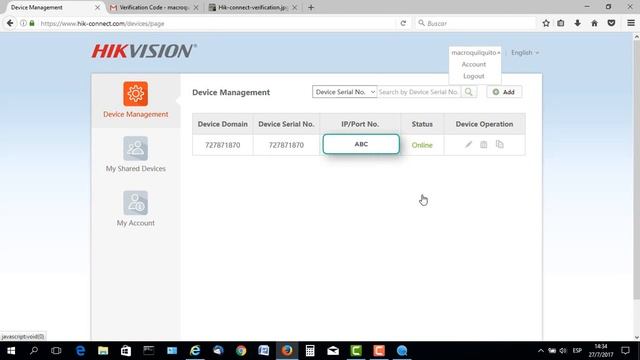Image resolution: width=640 pixels, height=360 pixels.
Task: Open Task View on the taskbar
Action: coord(56,351)
